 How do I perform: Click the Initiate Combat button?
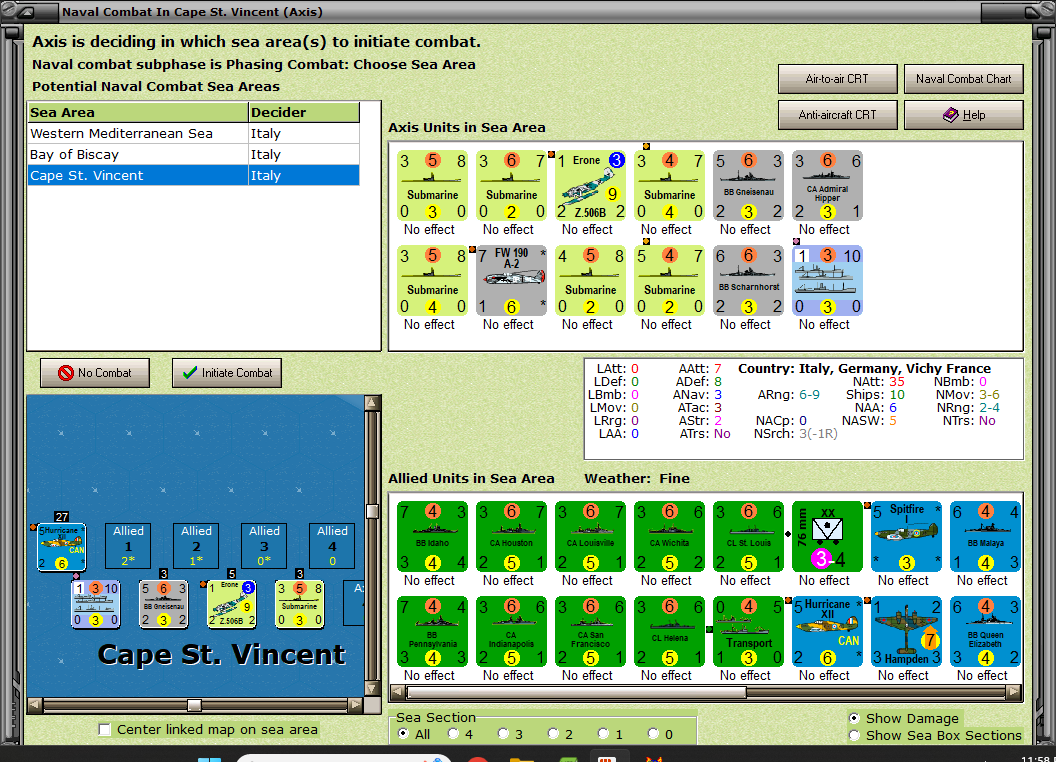click(227, 373)
